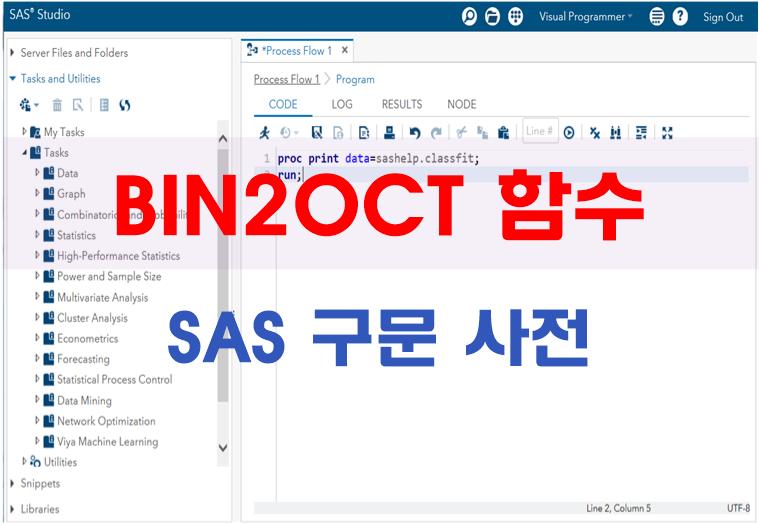Open the New task dropdown icon
Screen dimensions: 759x524
pyautogui.click(x=29, y=105)
